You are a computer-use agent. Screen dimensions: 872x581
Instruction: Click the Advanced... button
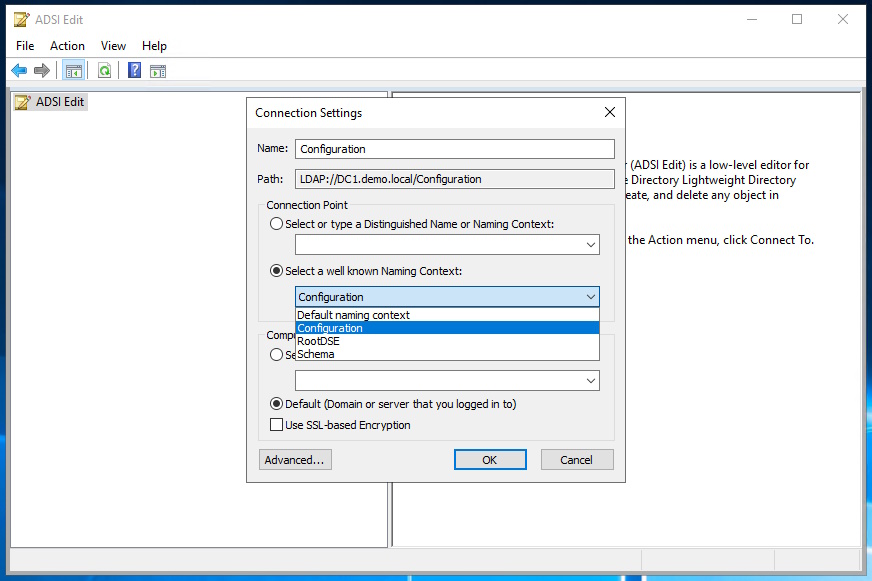295,460
